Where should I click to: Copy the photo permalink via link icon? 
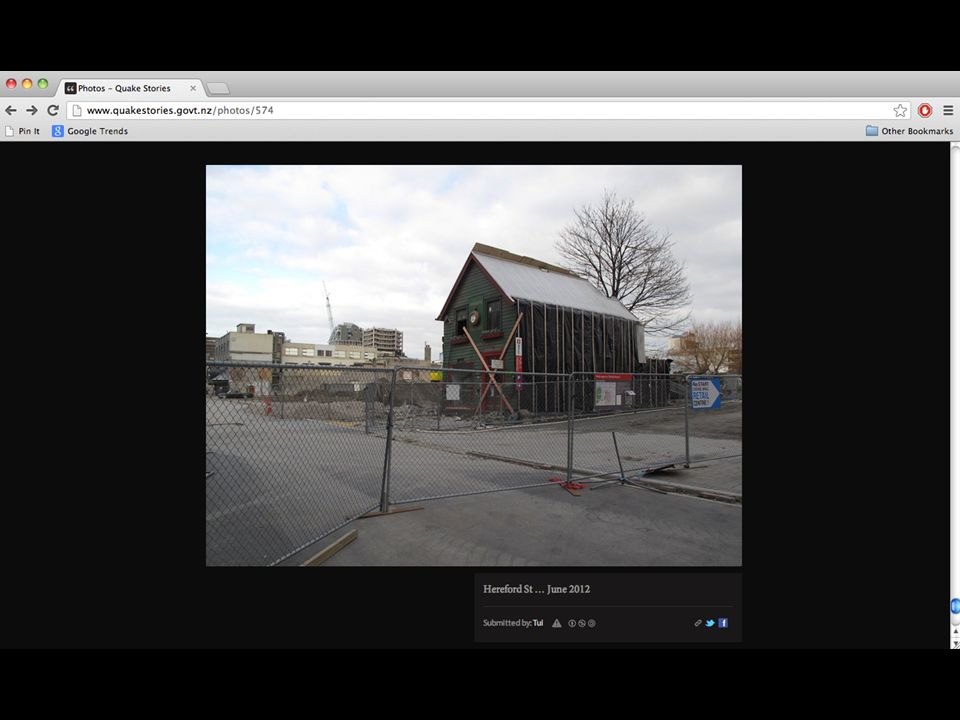point(697,623)
